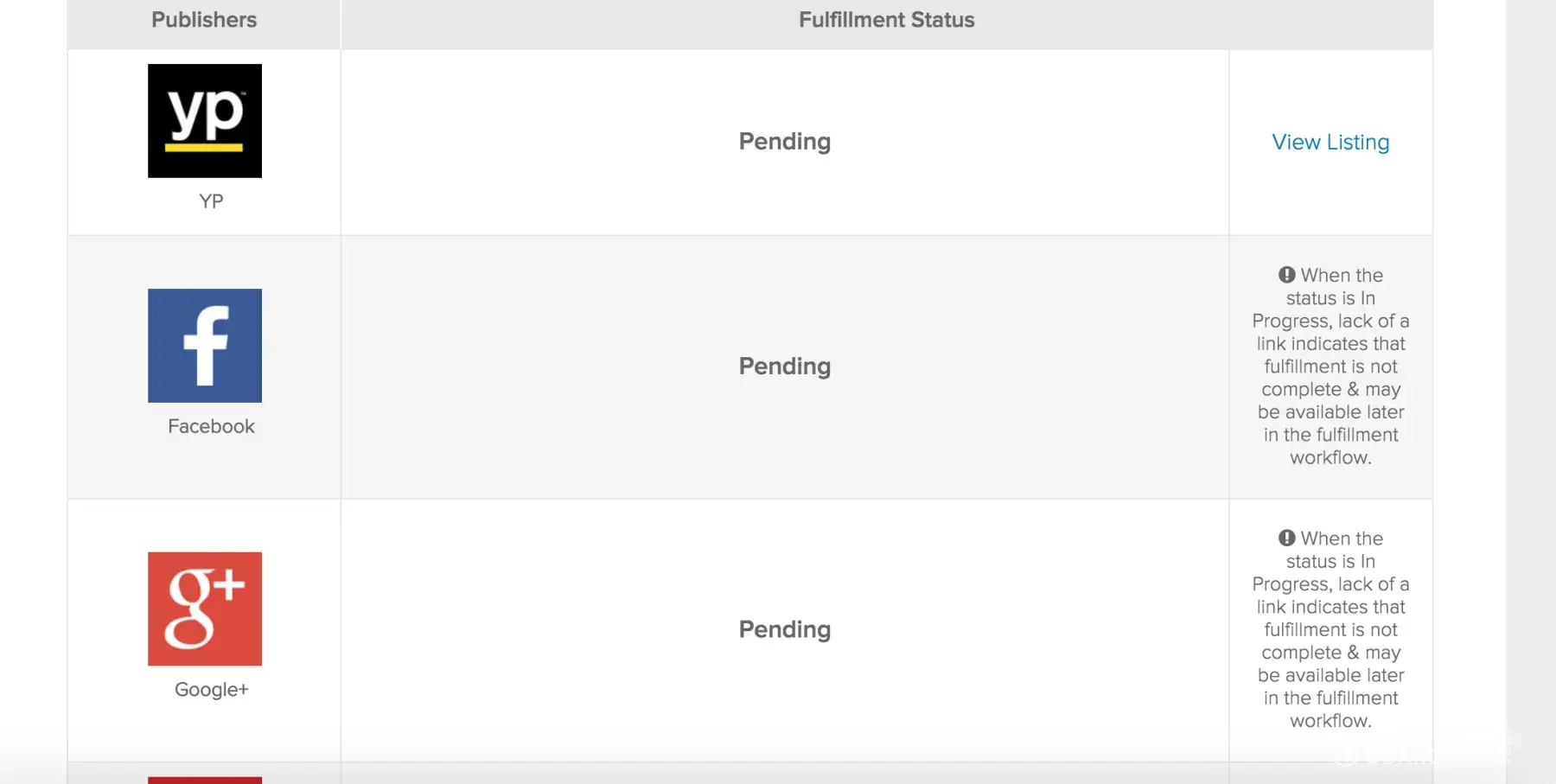Click the partially visible red logo at bottom
Screen dimensions: 1556x784
point(205,780)
